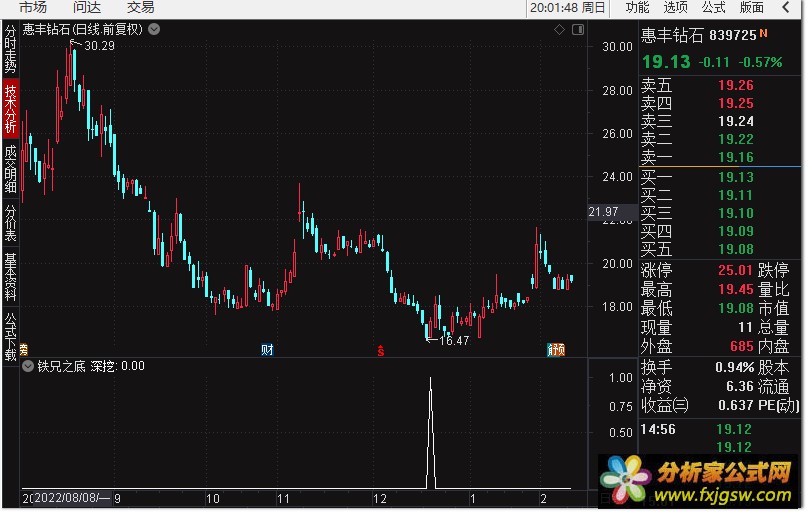This screenshot has width=808, height=512.
Task: Click the 外盘 value 685
Action: (x=742, y=347)
